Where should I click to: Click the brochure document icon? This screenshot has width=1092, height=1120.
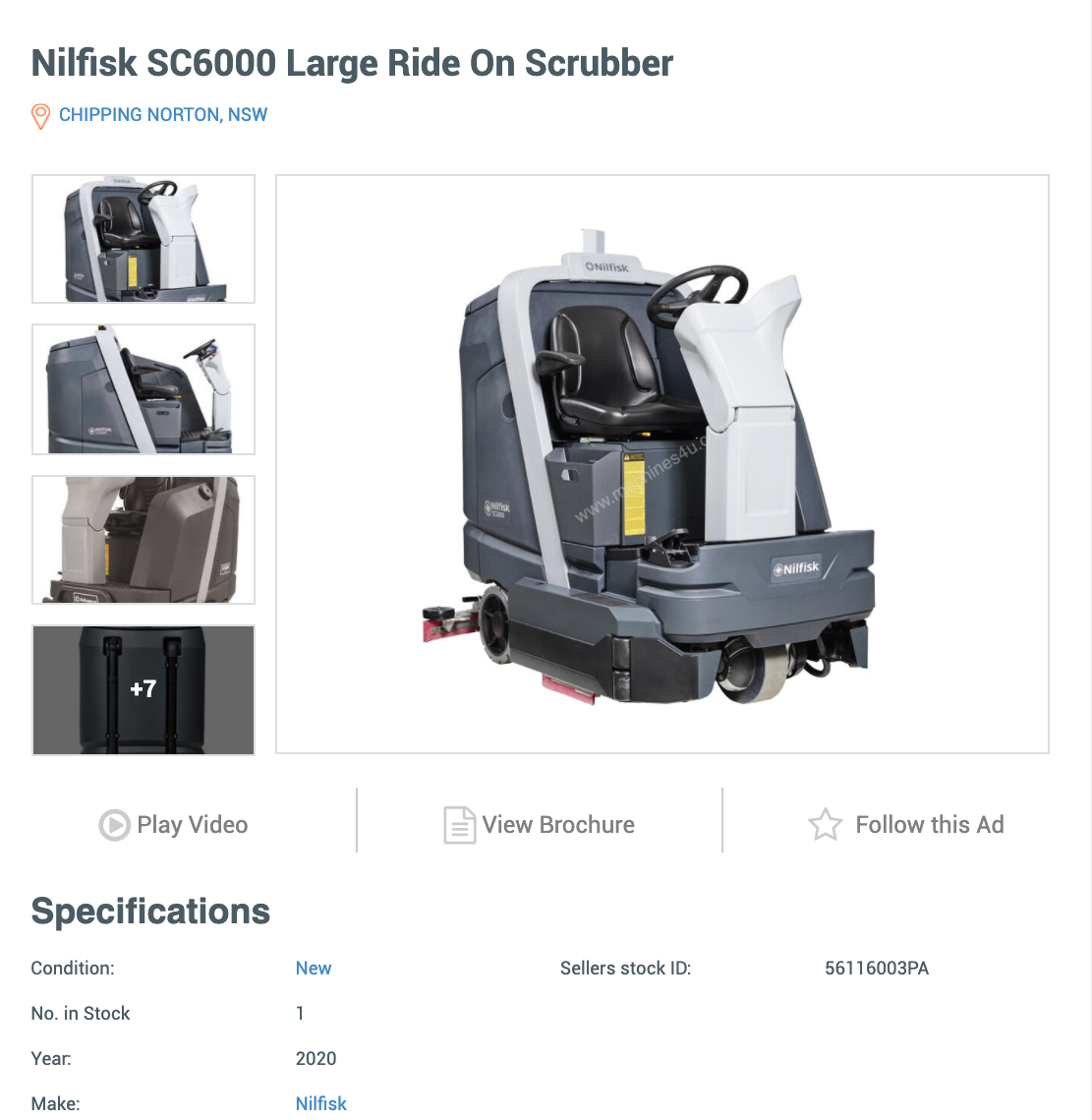(x=459, y=825)
